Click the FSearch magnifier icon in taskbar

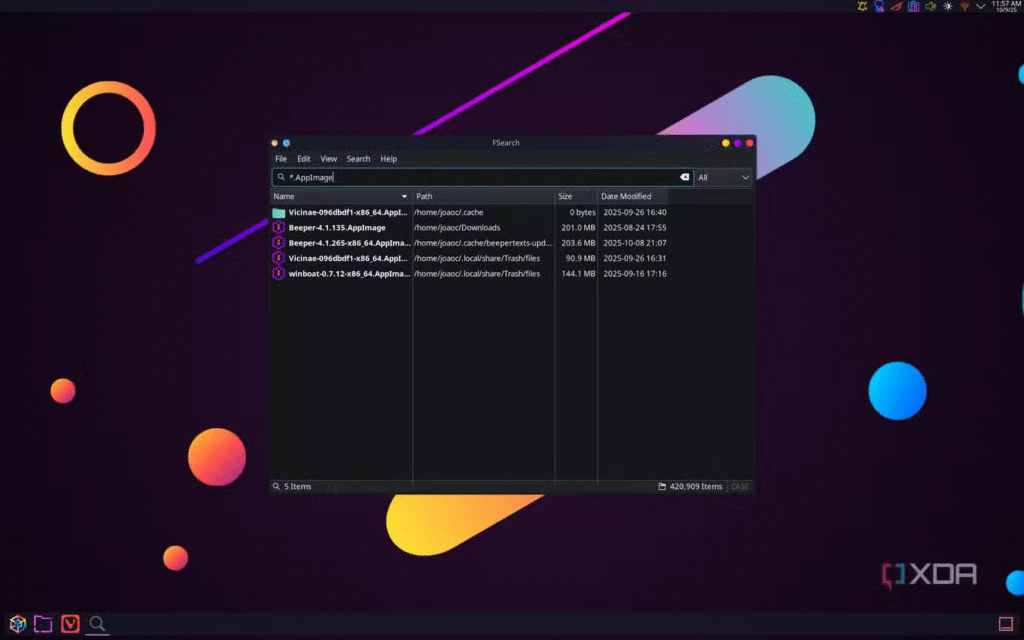[x=97, y=624]
